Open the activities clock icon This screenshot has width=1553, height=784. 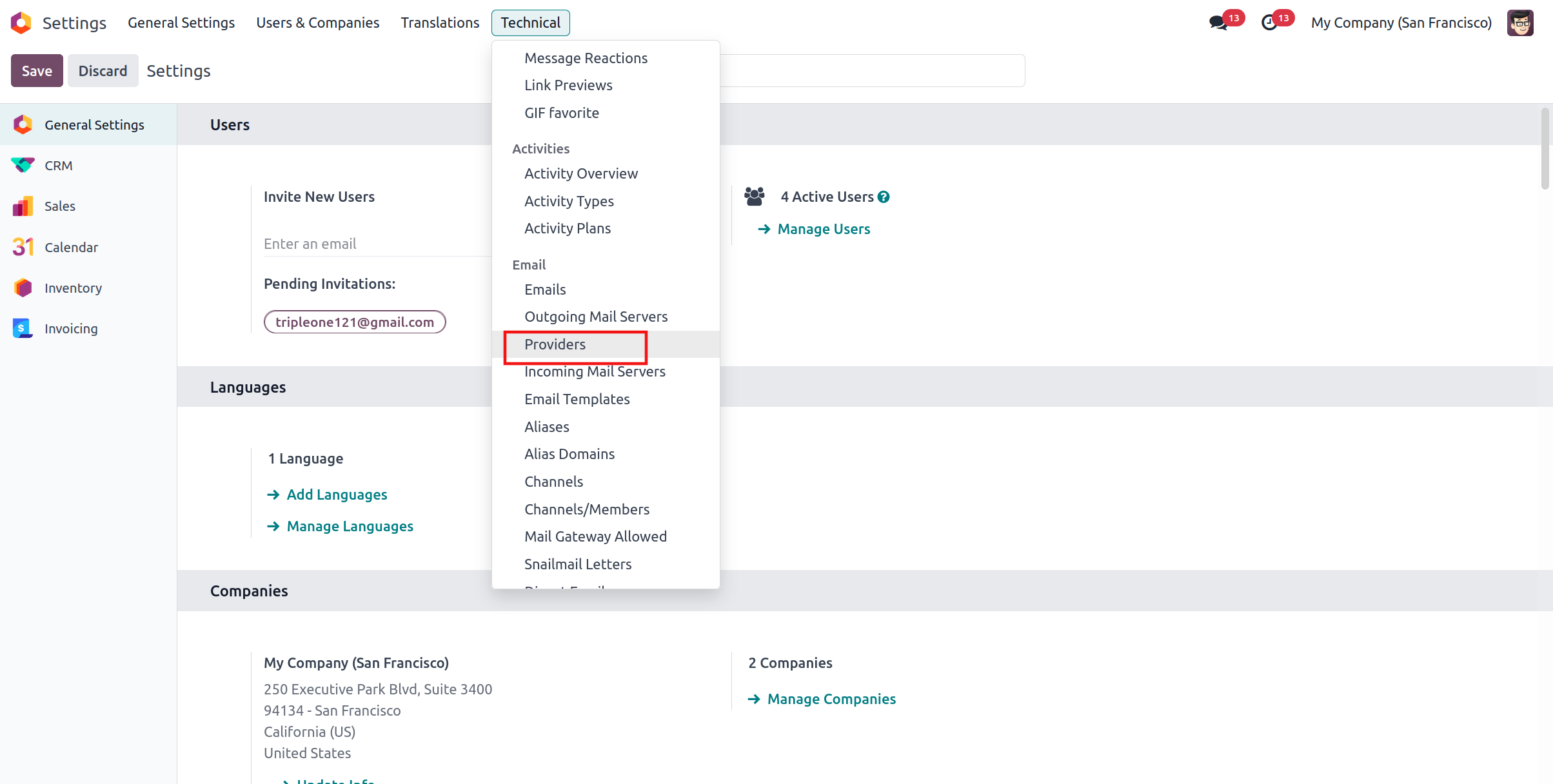point(1269,23)
